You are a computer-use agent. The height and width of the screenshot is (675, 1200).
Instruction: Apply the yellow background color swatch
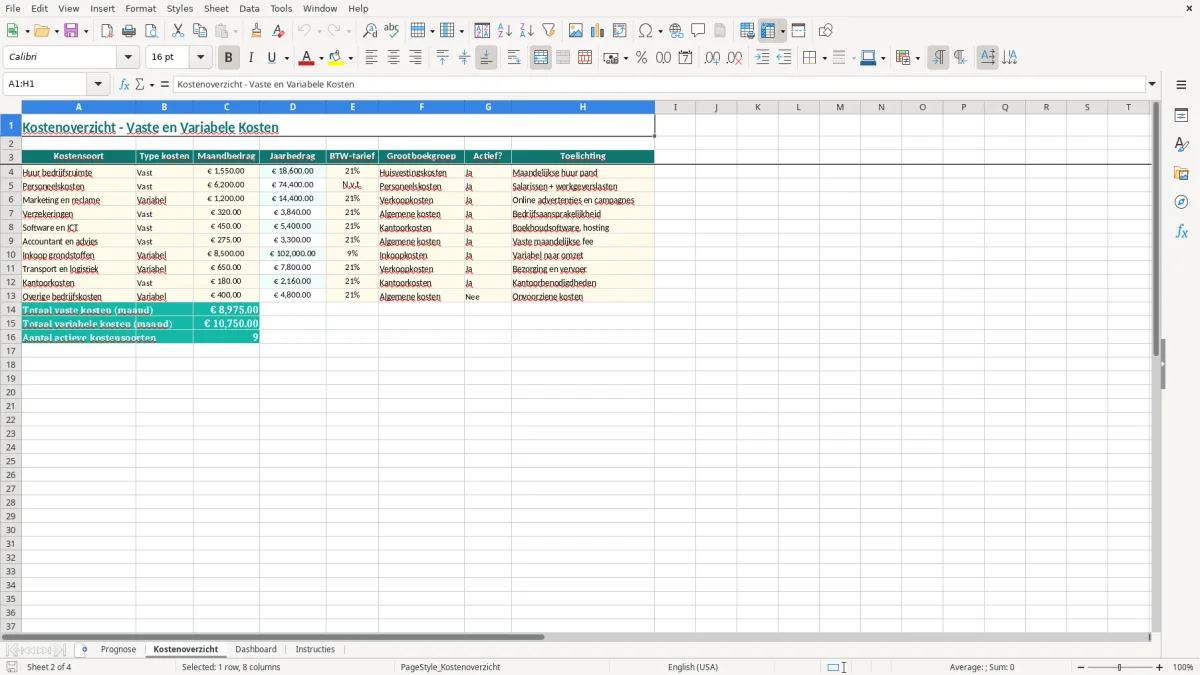tap(337, 58)
